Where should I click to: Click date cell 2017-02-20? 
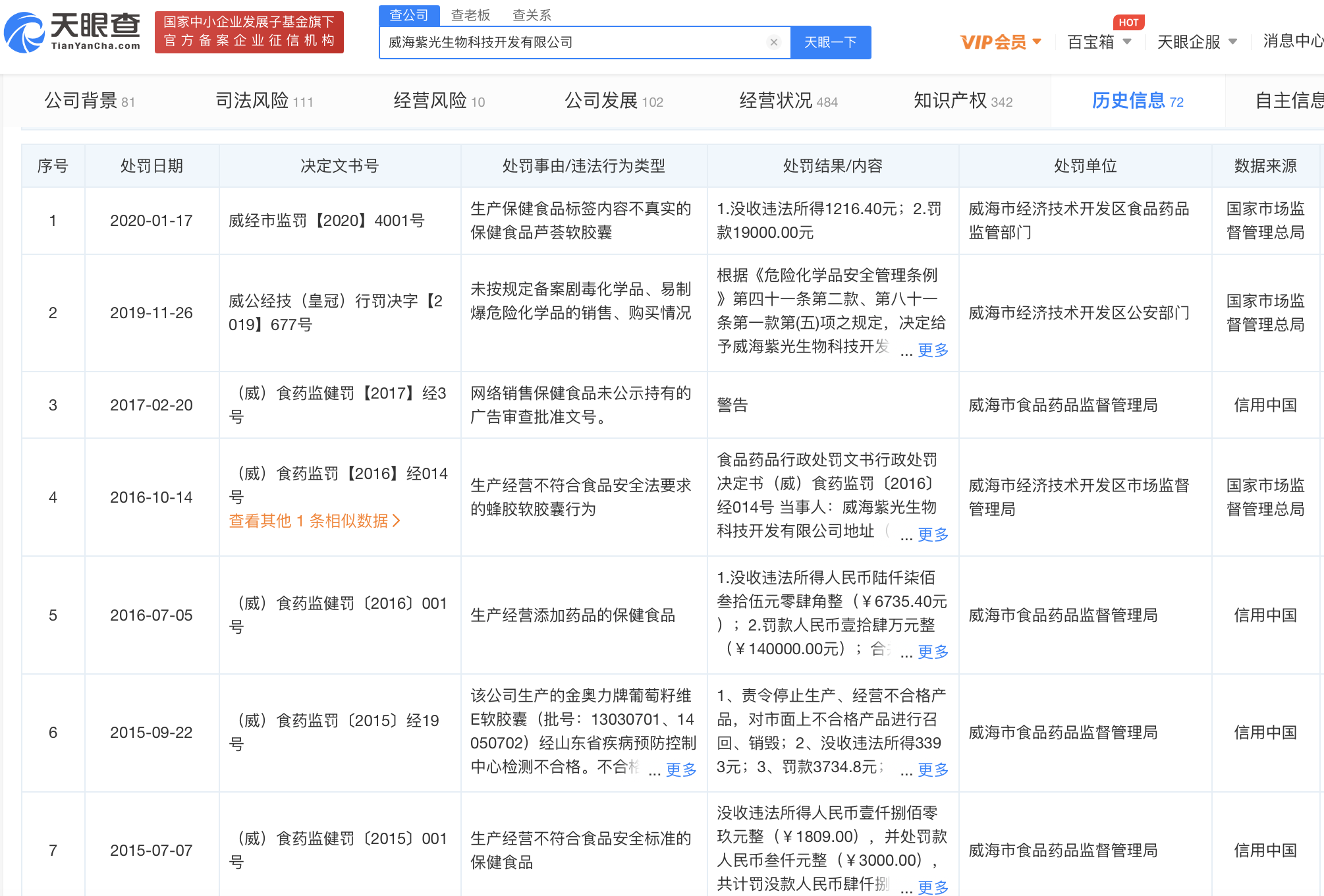click(152, 405)
